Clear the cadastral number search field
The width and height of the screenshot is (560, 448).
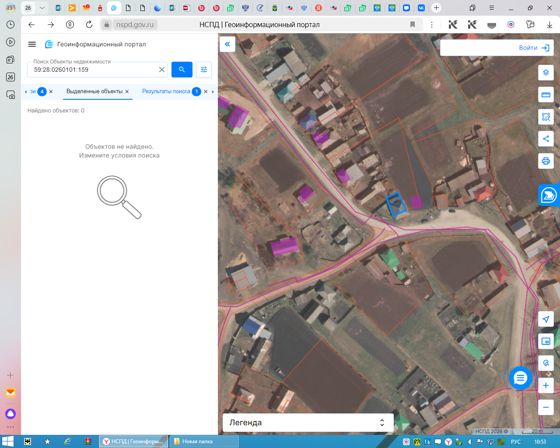coord(162,70)
